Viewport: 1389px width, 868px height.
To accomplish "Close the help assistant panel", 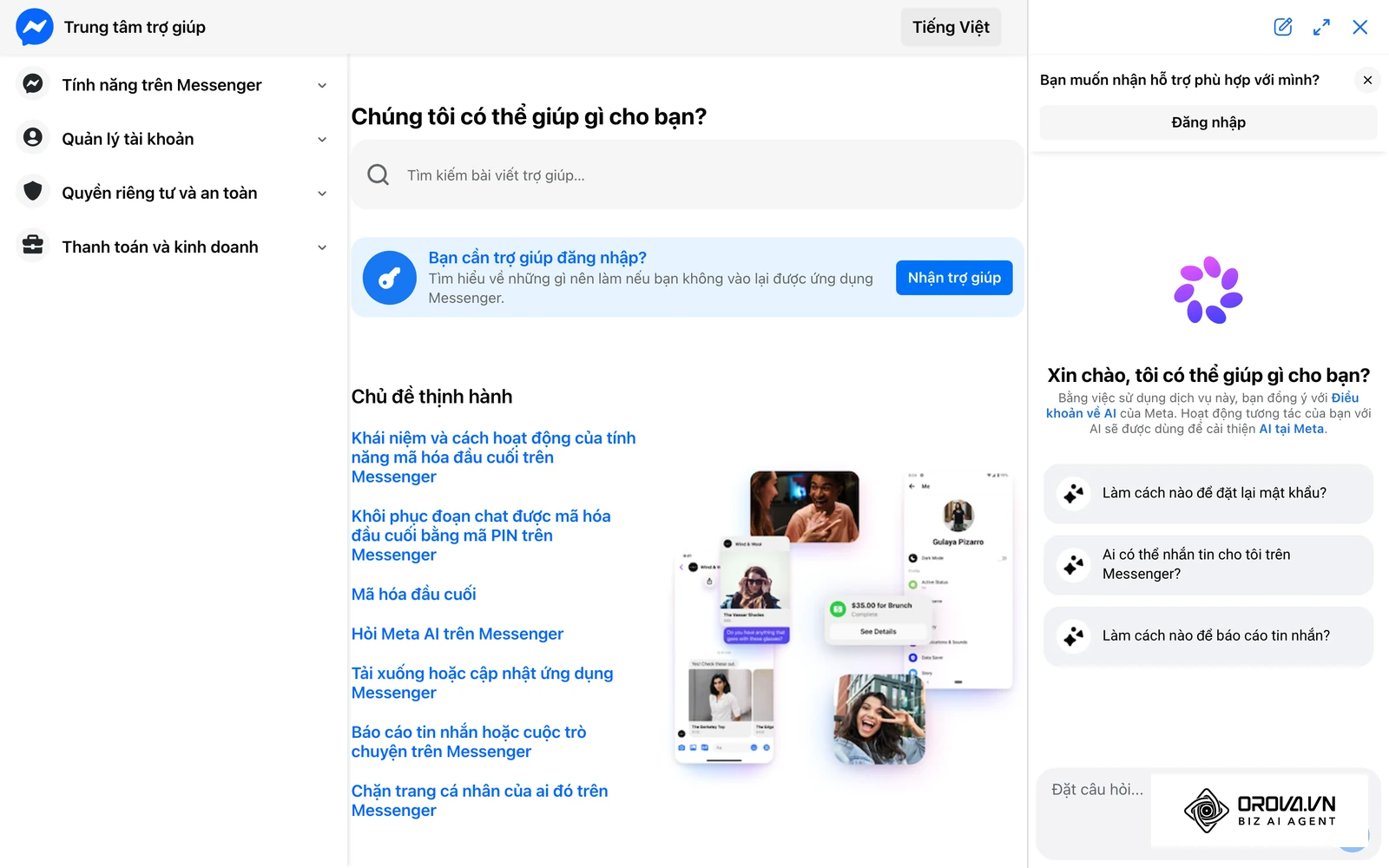I will [1360, 27].
